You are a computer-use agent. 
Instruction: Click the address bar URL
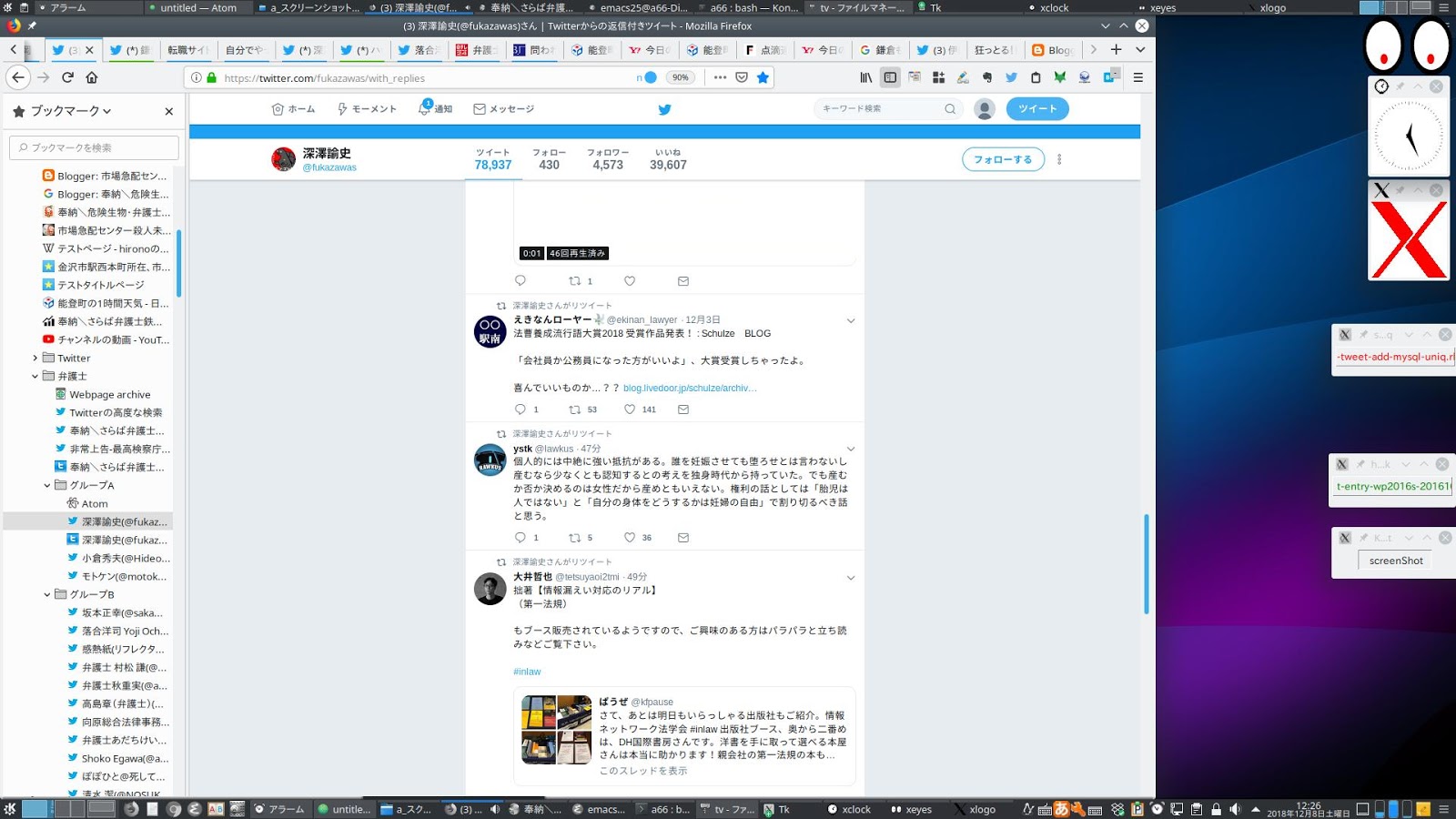tap(325, 78)
